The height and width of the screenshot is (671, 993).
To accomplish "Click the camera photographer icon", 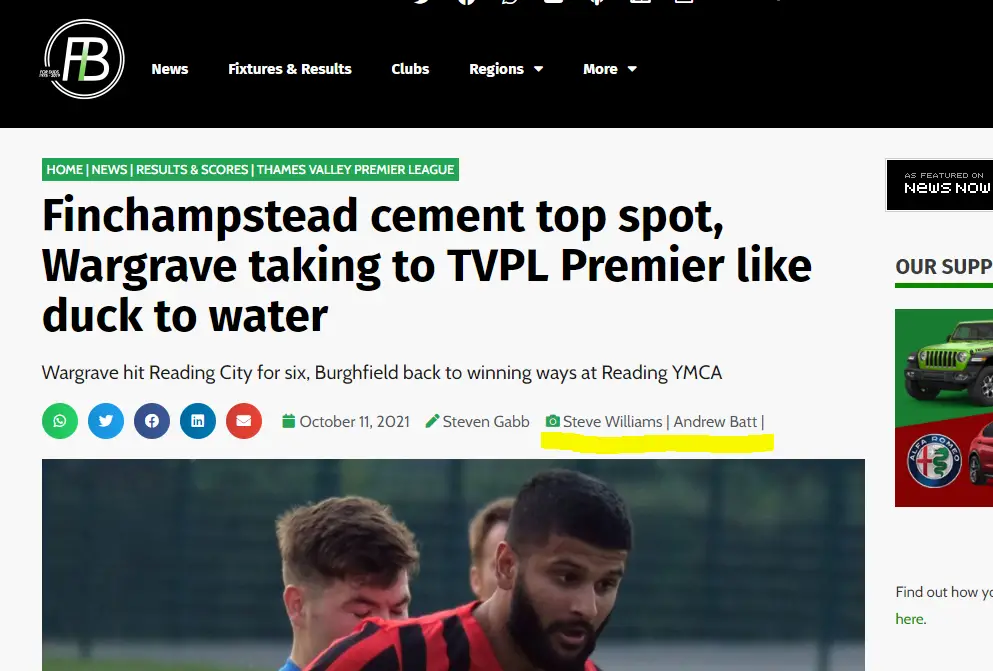I will (552, 421).
